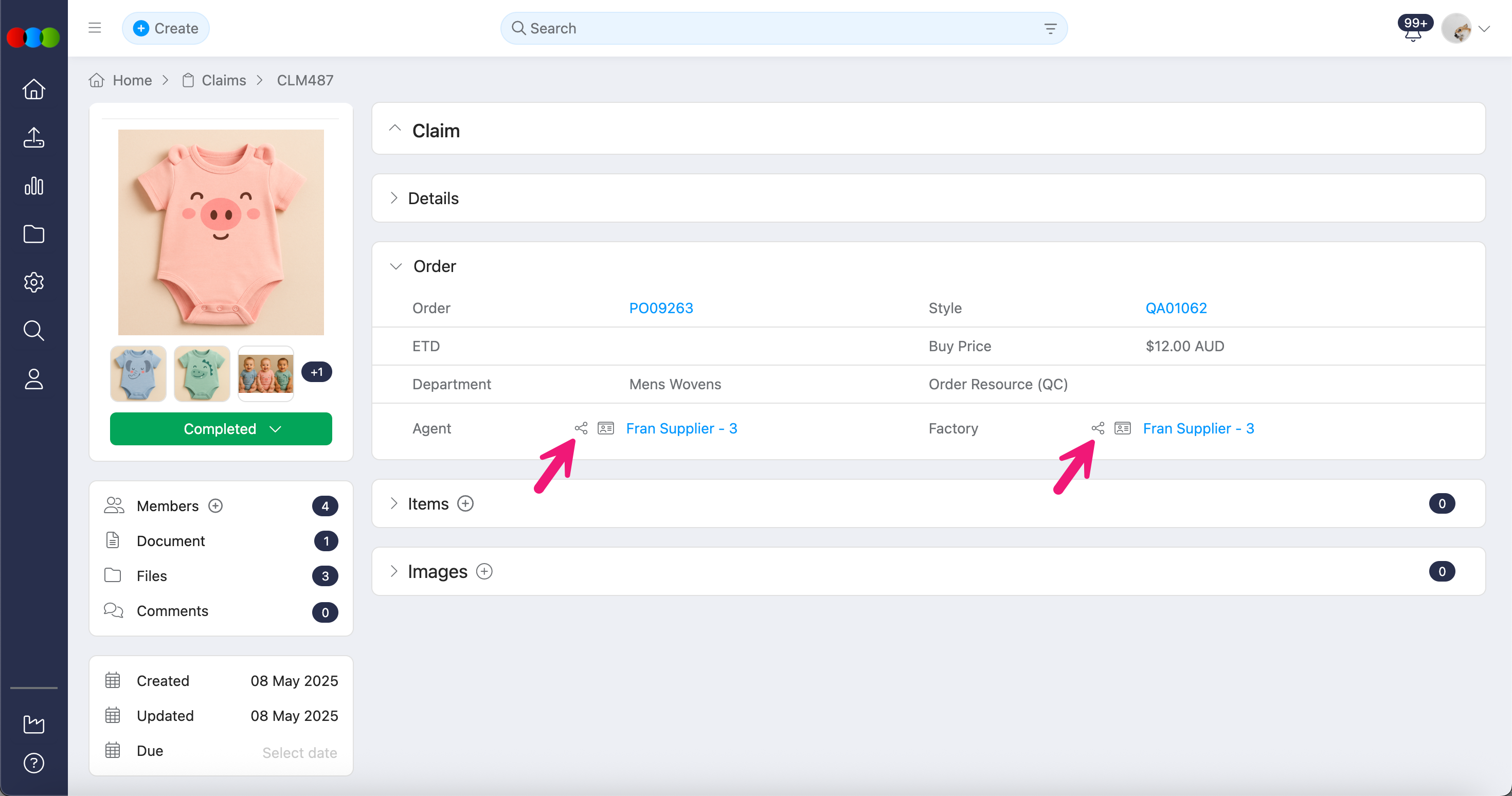Open the upload icon in sidebar
The image size is (1512, 796).
coord(33,138)
